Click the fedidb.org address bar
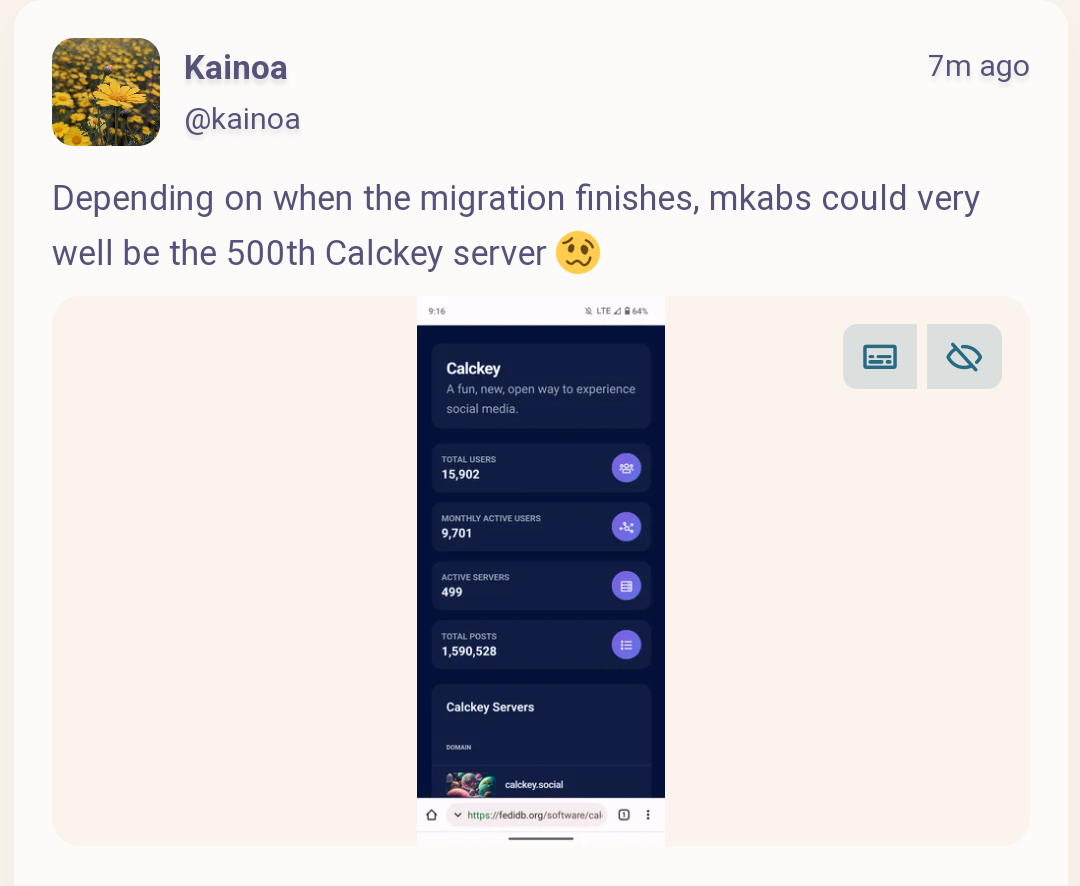Screen dimensions: 1080x886 534,815
